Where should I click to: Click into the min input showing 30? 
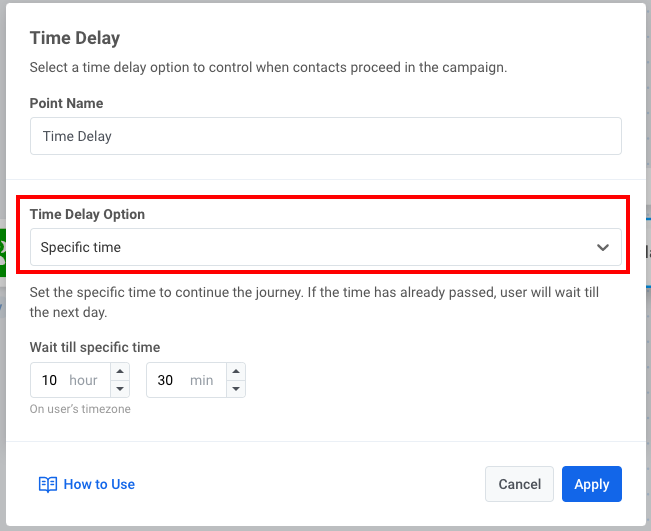click(186, 380)
